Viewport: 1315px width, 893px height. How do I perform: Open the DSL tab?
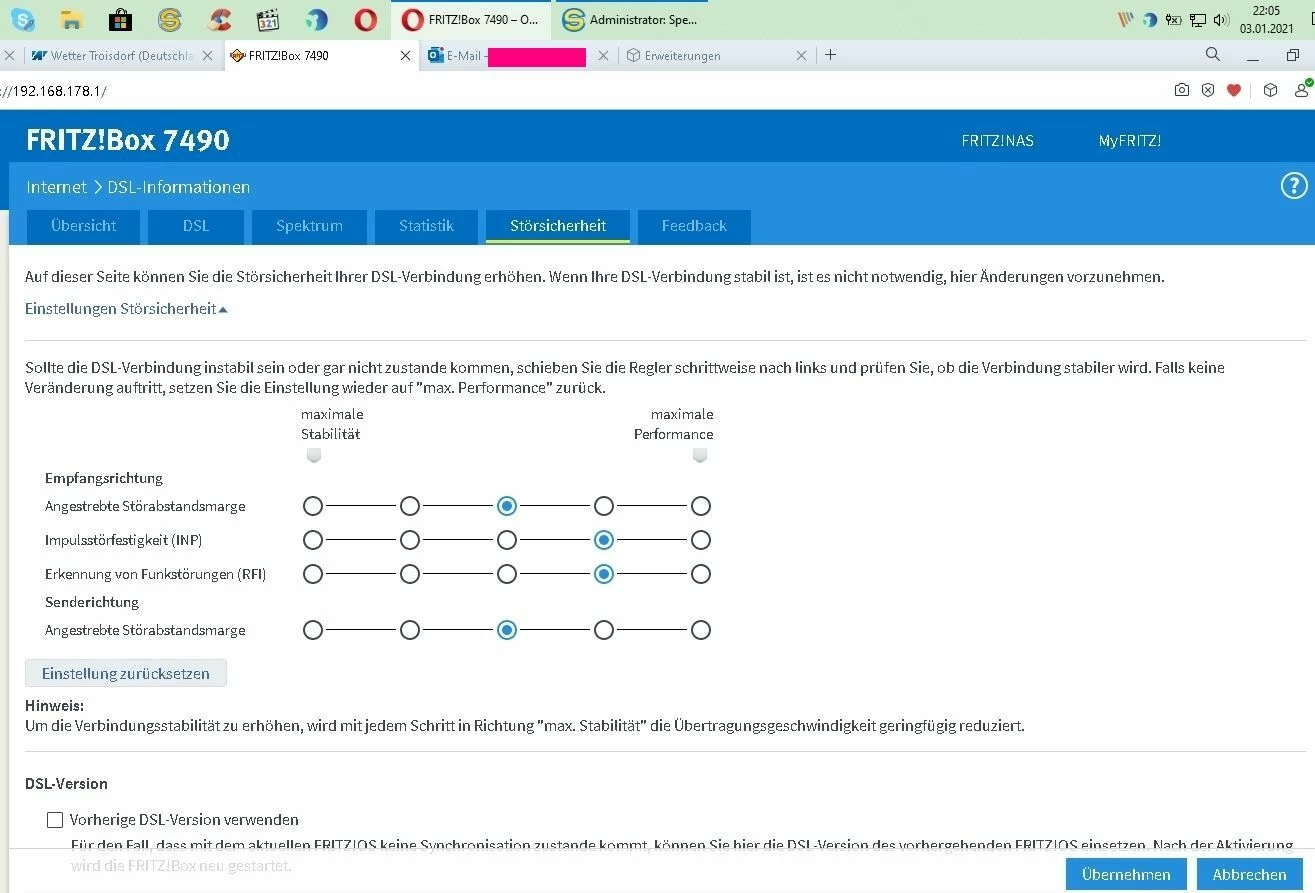(196, 226)
